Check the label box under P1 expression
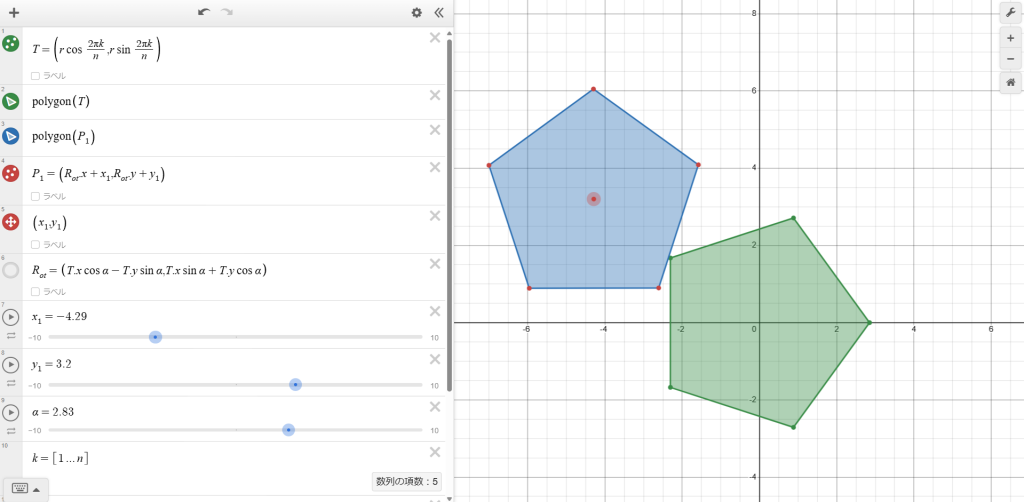The image size is (1024, 502). point(36,196)
